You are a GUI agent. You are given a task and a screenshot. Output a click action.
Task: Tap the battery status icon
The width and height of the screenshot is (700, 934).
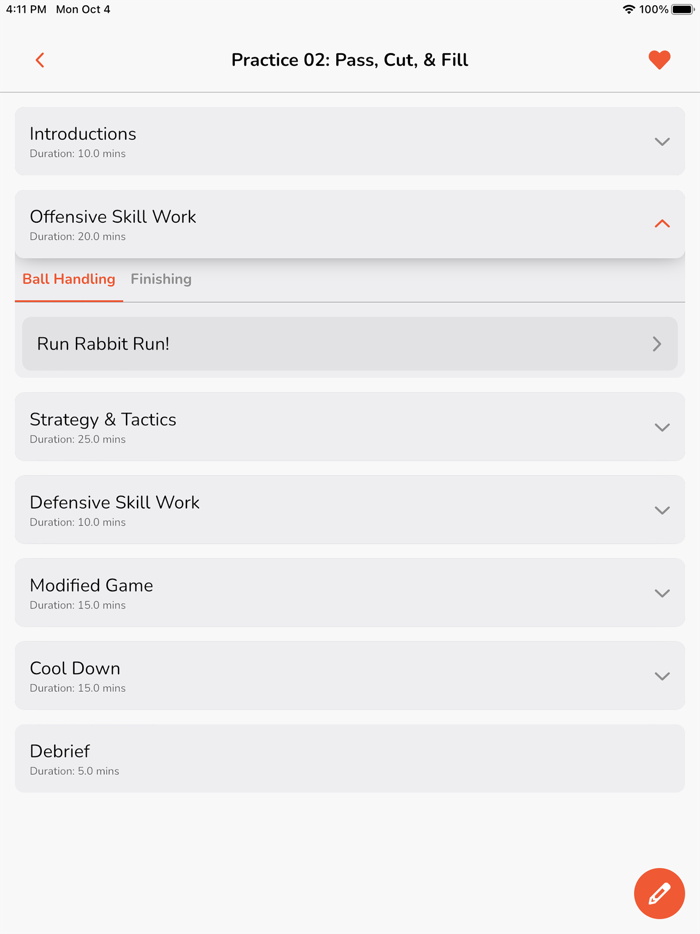coord(682,9)
